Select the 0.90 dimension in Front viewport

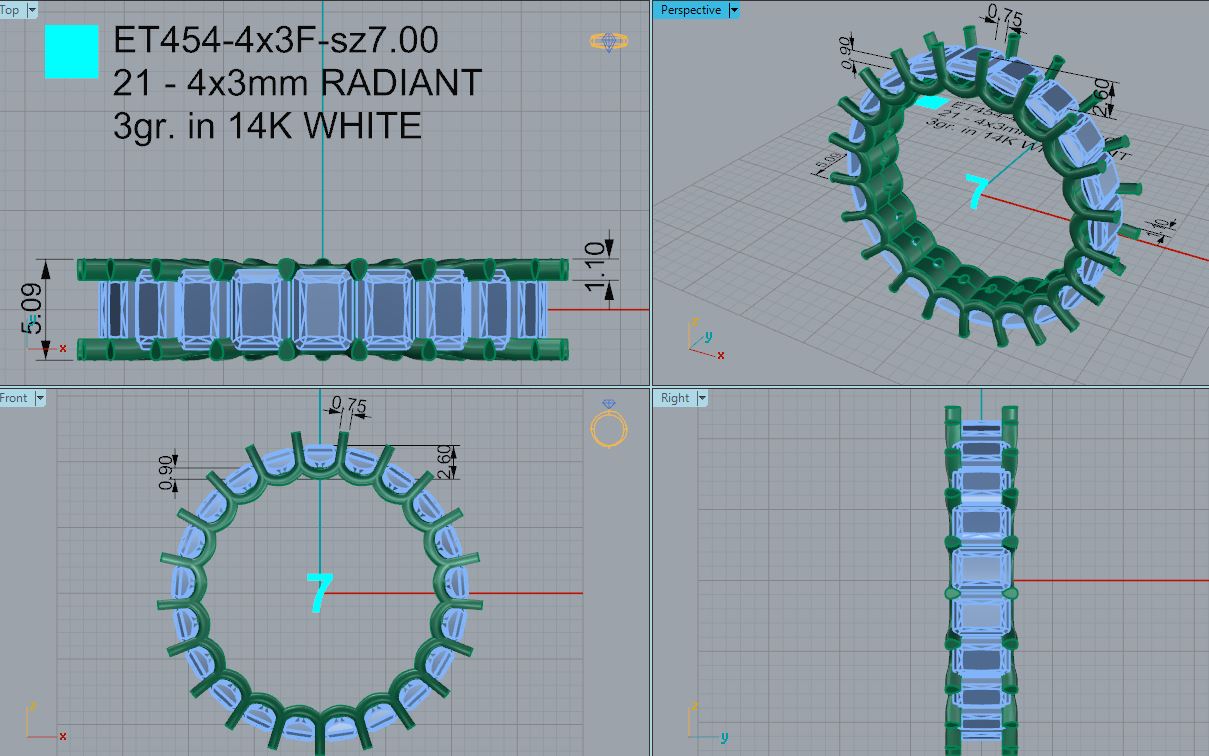click(167, 472)
